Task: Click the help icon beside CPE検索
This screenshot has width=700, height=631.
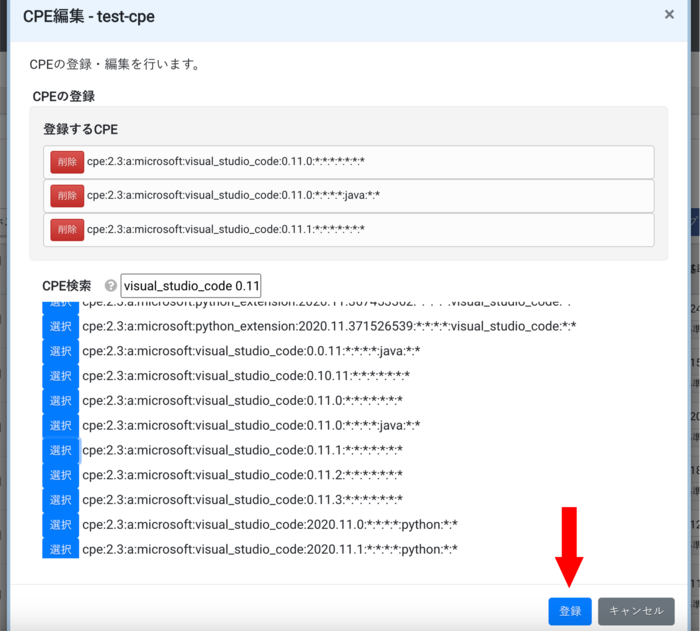Action: point(111,286)
